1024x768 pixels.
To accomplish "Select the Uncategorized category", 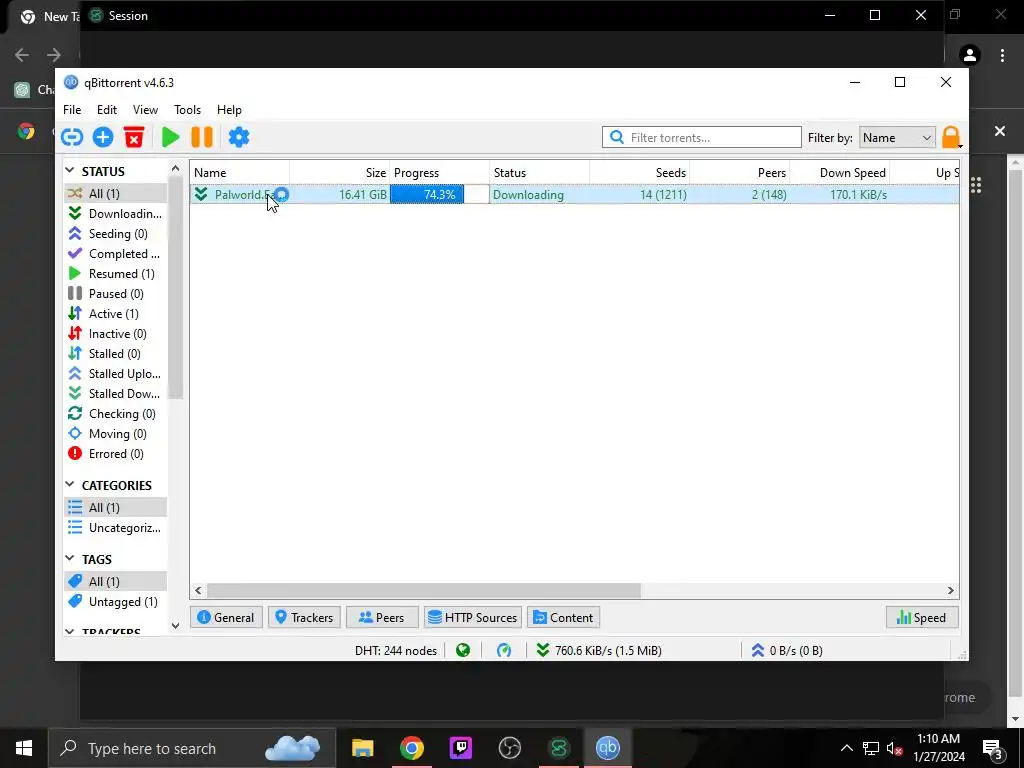I will (x=115, y=528).
